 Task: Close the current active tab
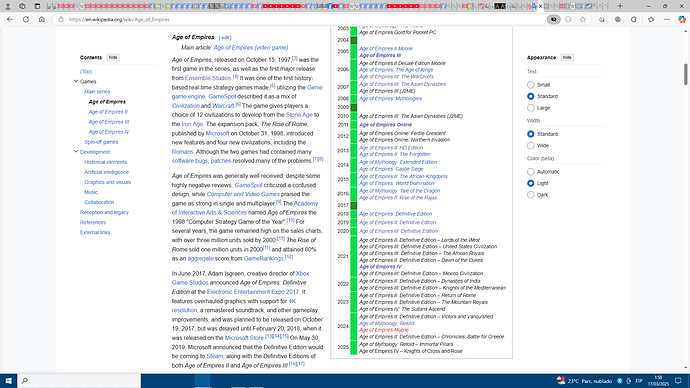[x=540, y=6]
